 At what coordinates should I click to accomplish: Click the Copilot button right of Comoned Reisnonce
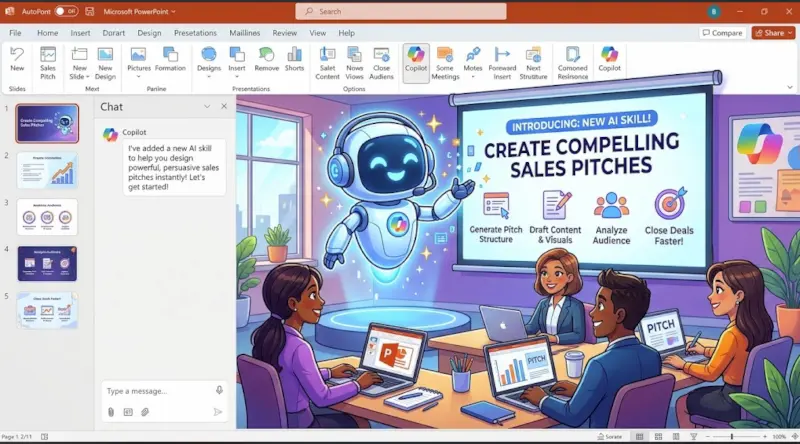click(x=609, y=59)
